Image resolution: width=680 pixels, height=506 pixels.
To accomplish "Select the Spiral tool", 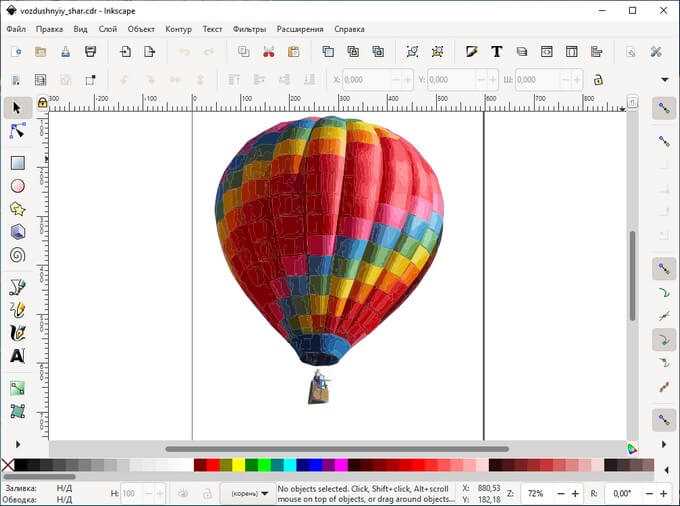I will [x=17, y=255].
